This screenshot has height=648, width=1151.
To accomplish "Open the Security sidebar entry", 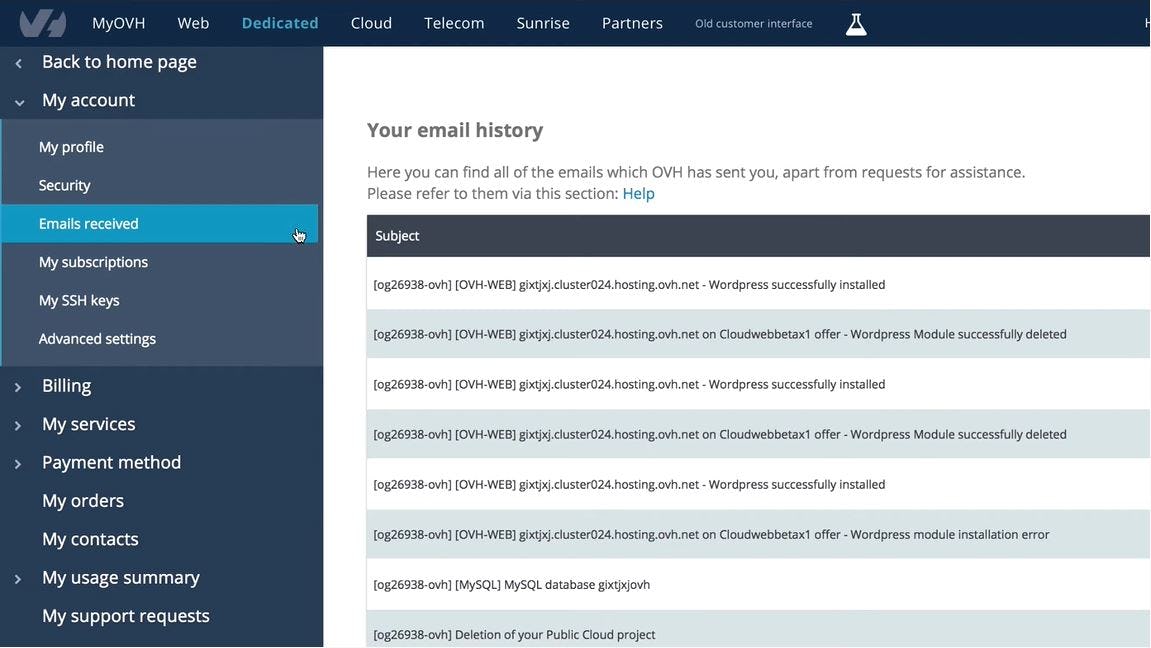I will (x=65, y=186).
